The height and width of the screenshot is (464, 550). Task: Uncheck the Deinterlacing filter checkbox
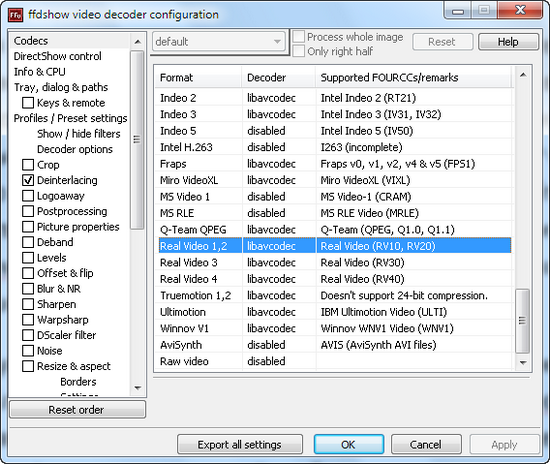(x=28, y=180)
